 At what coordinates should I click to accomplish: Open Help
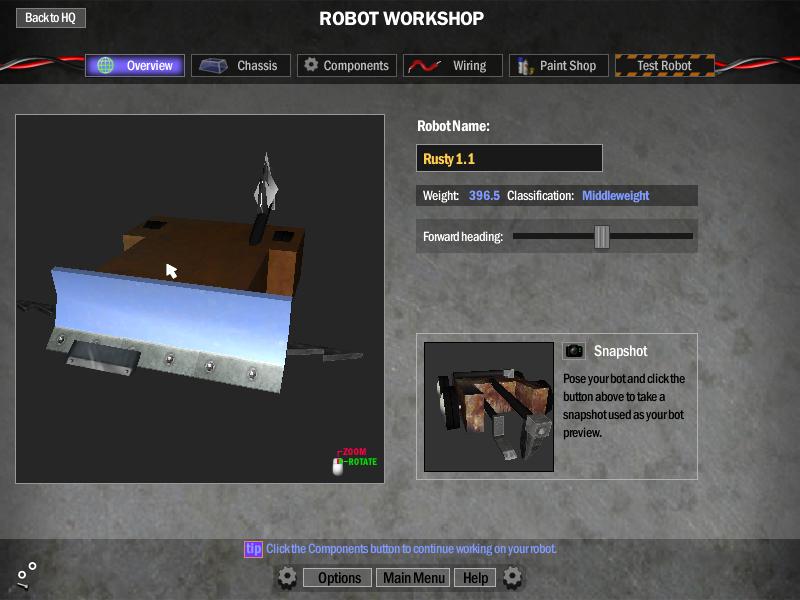pyautogui.click(x=475, y=578)
